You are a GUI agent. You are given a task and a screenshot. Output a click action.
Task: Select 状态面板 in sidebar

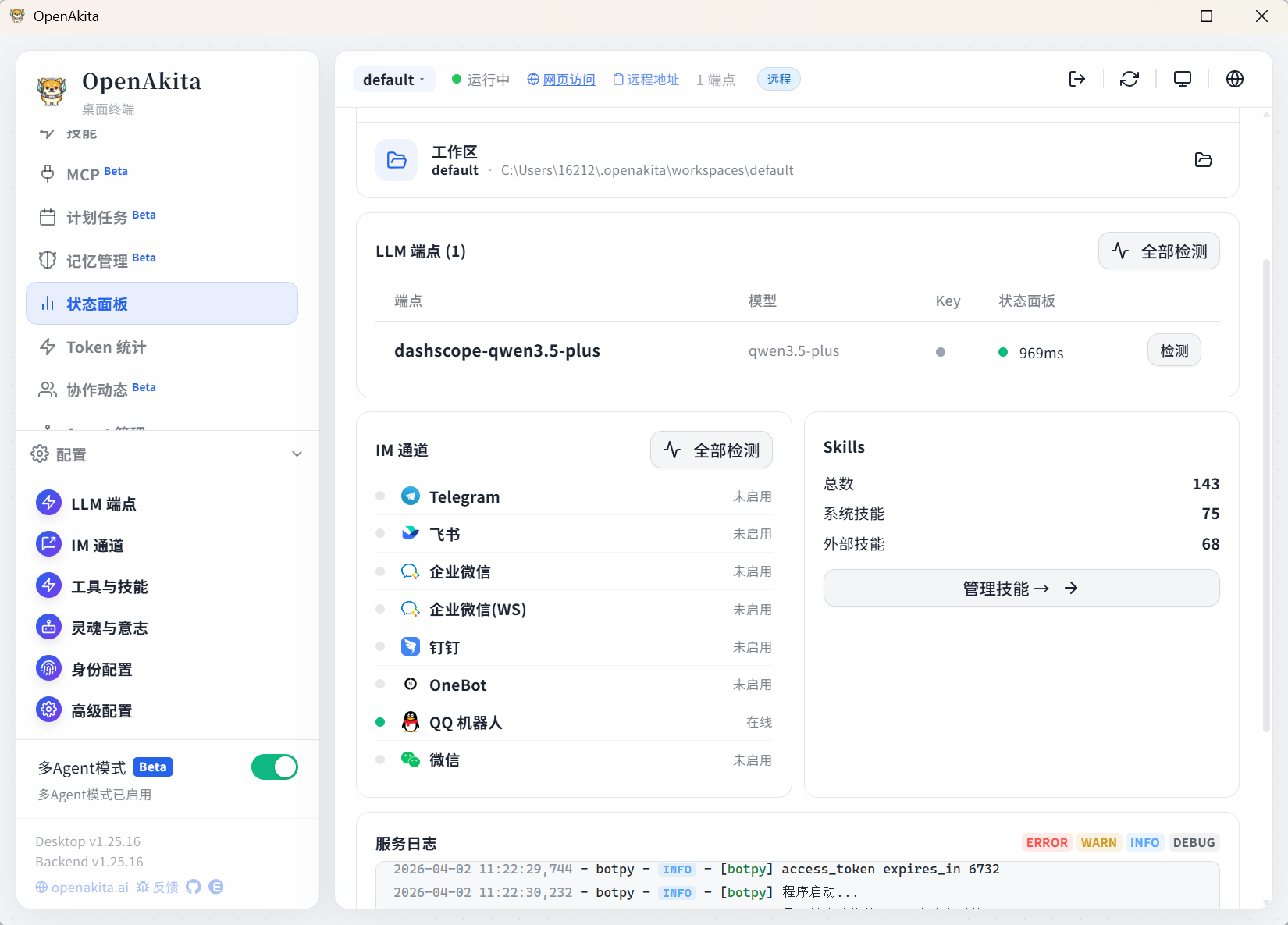click(162, 303)
